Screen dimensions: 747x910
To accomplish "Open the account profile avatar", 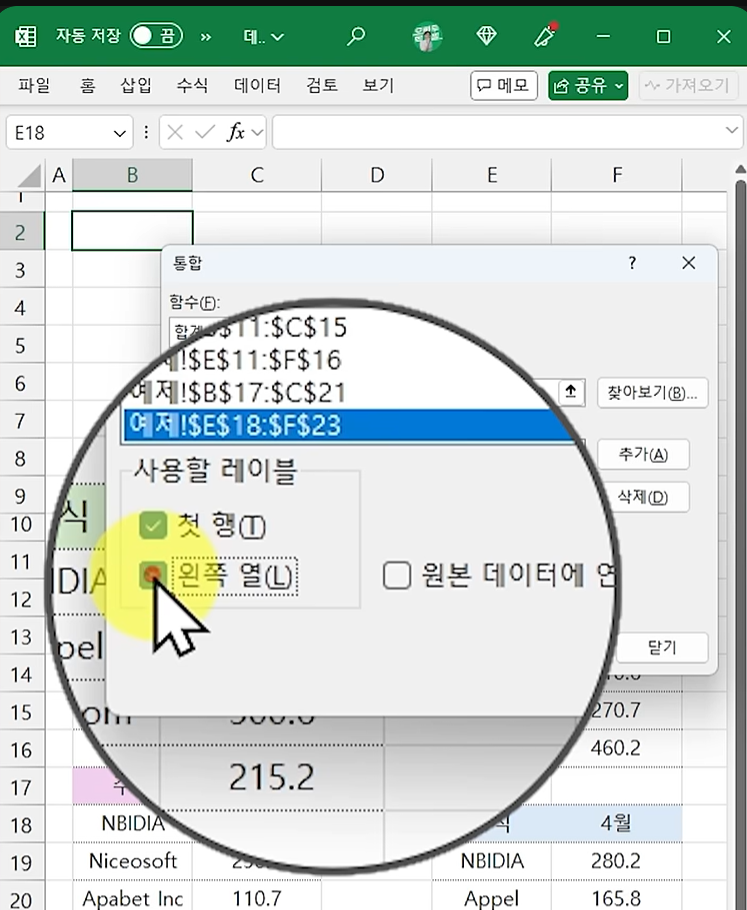I will 427,37.
